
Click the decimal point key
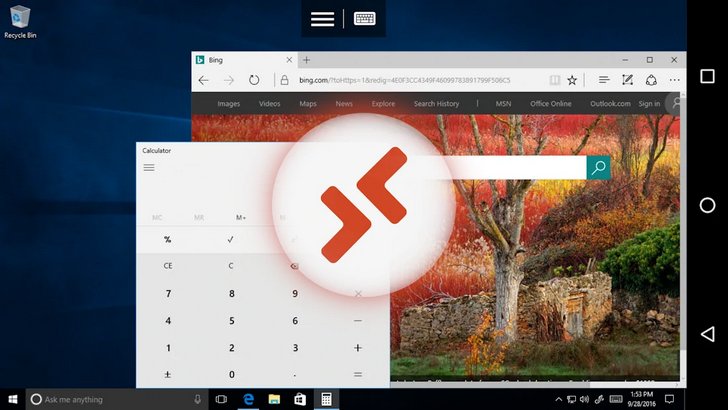point(295,374)
